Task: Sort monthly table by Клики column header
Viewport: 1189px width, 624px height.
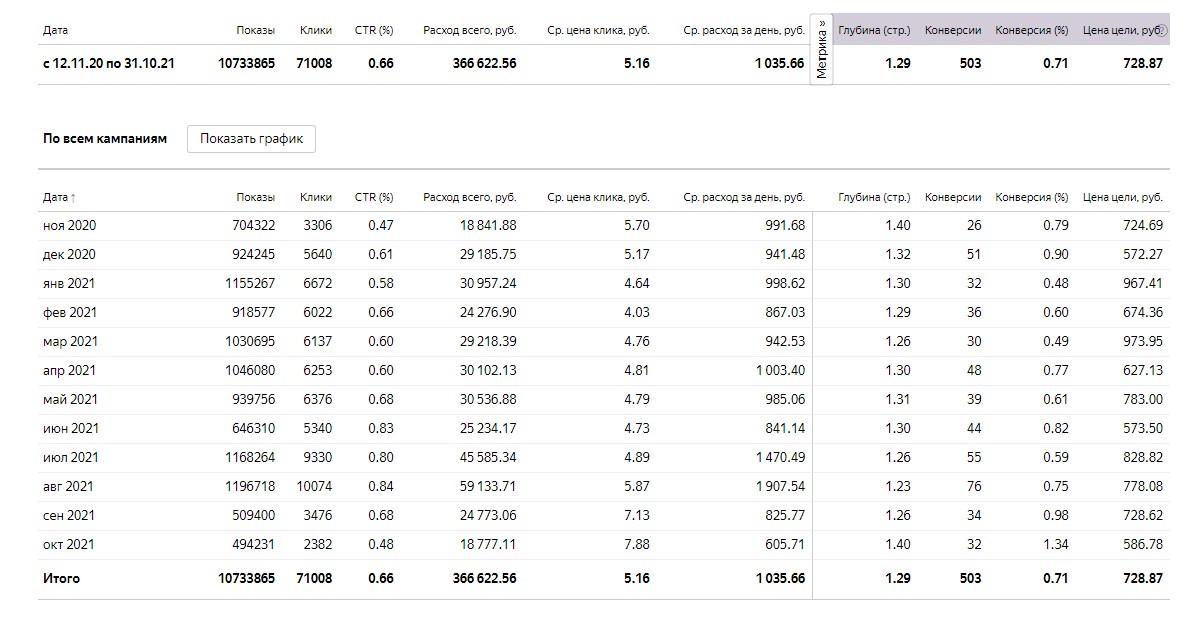Action: pyautogui.click(x=316, y=198)
